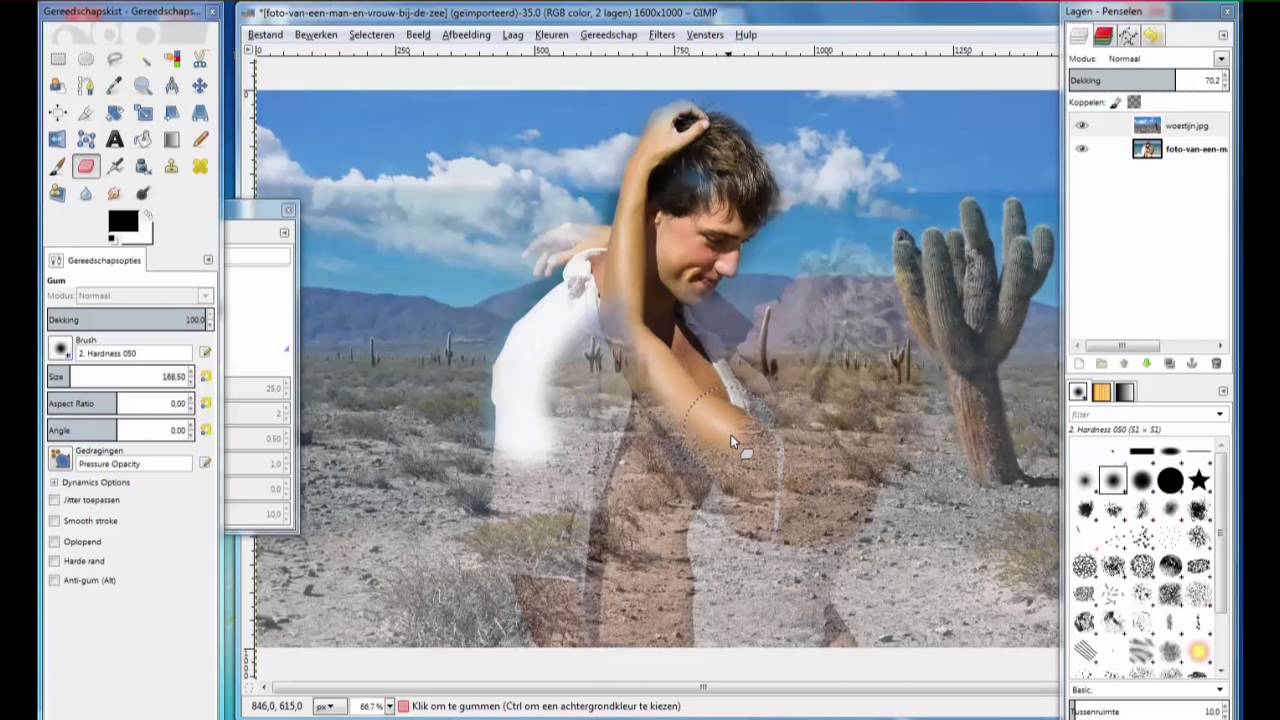Adjust the layer Dekking opacity slider
1280x720 pixels.
1147,81
